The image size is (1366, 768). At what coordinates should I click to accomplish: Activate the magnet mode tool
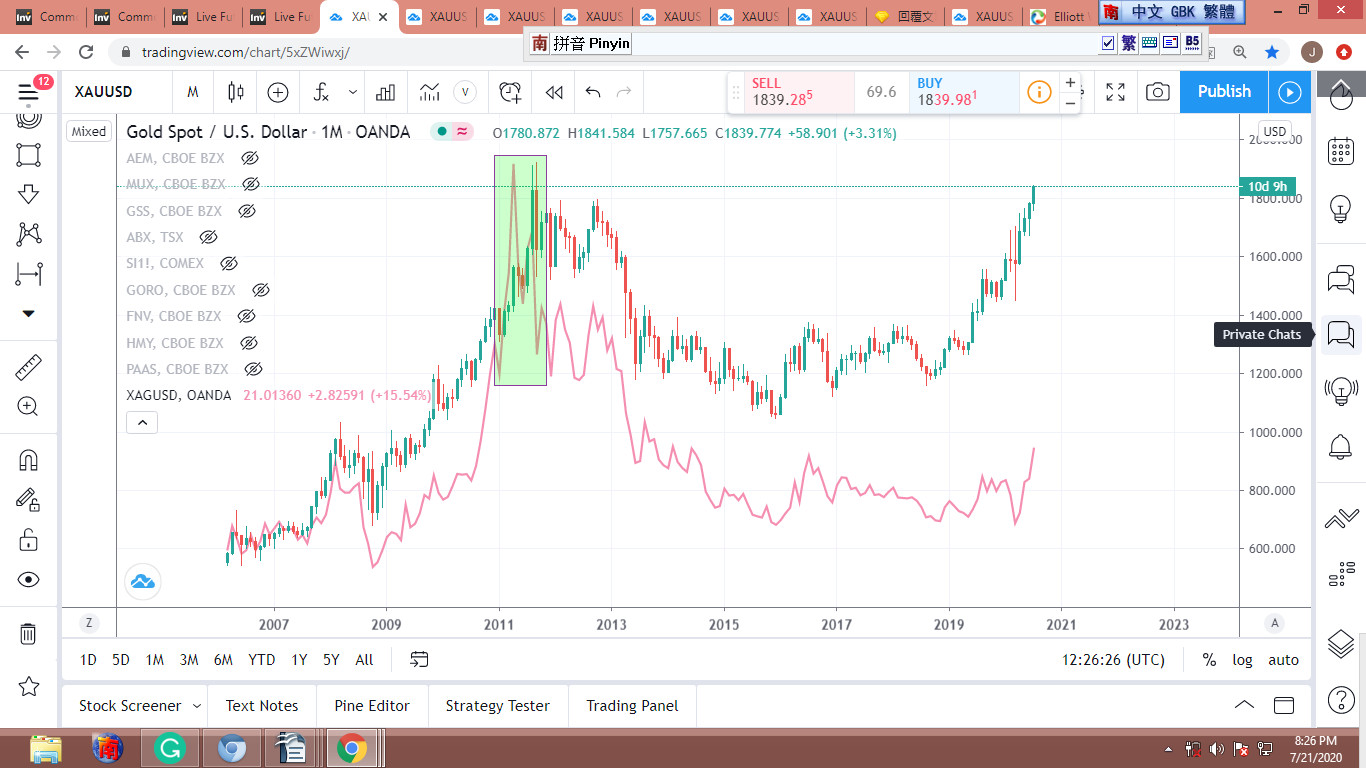28,460
